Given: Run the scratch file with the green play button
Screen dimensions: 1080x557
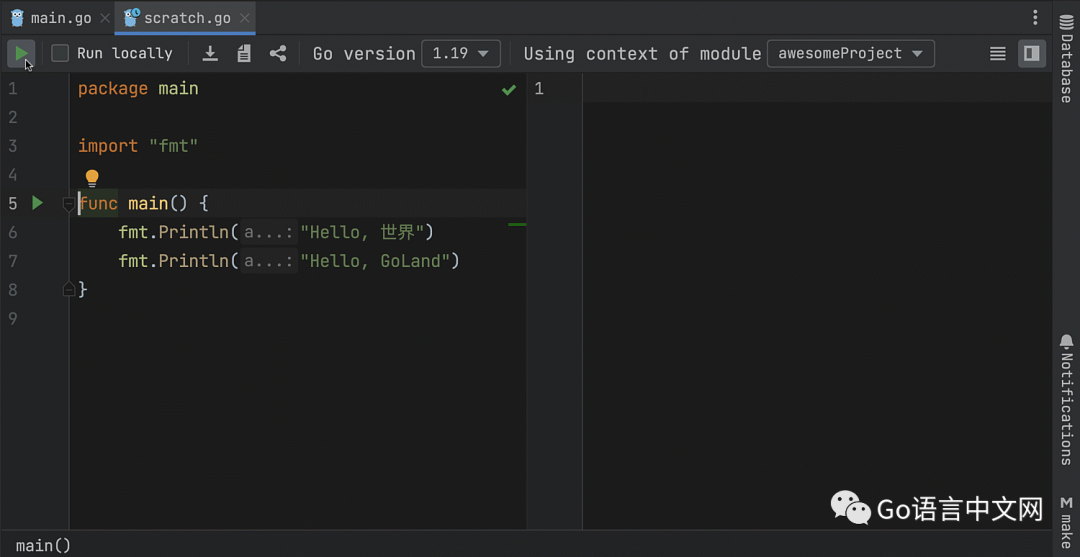Looking at the screenshot, I should (21, 53).
